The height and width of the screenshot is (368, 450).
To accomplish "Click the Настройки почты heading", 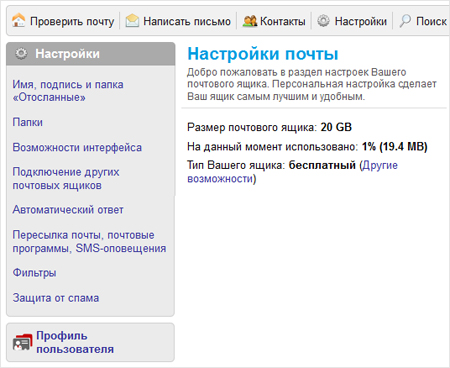I will tap(263, 54).
